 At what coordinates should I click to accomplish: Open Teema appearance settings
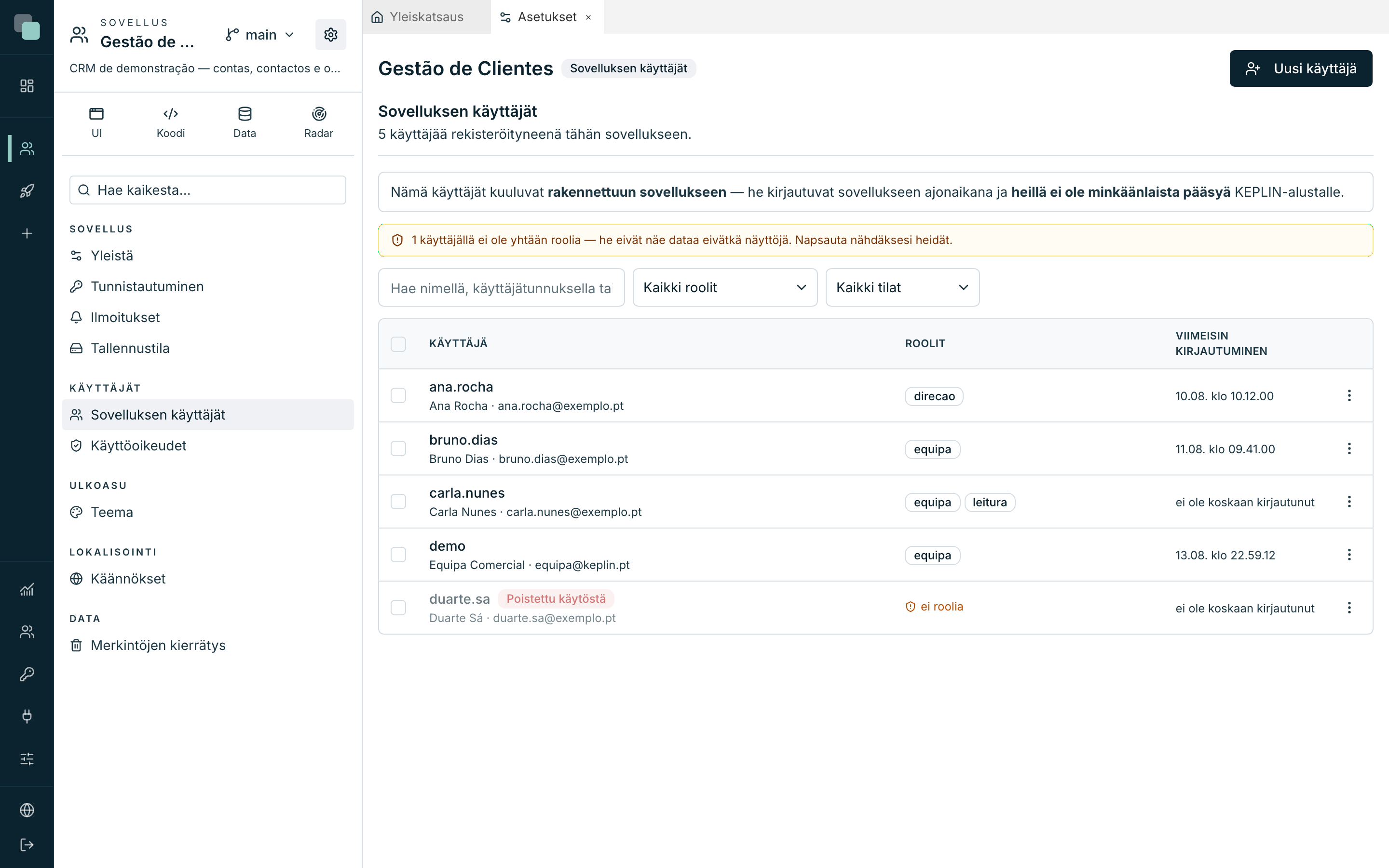(208, 512)
